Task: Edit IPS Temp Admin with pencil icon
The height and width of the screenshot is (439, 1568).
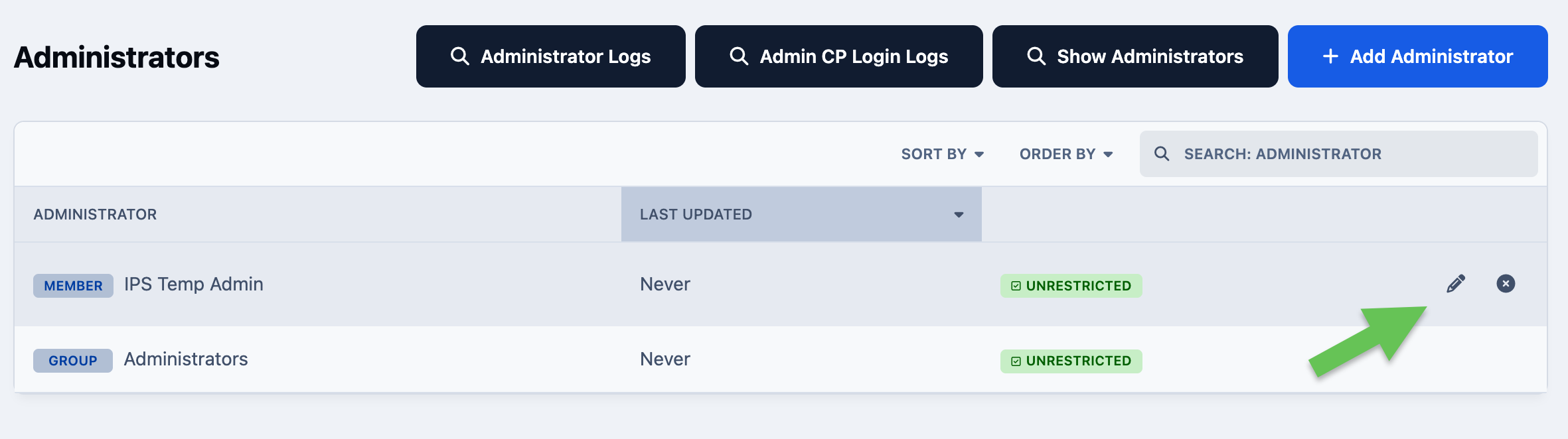Action: tap(1456, 284)
